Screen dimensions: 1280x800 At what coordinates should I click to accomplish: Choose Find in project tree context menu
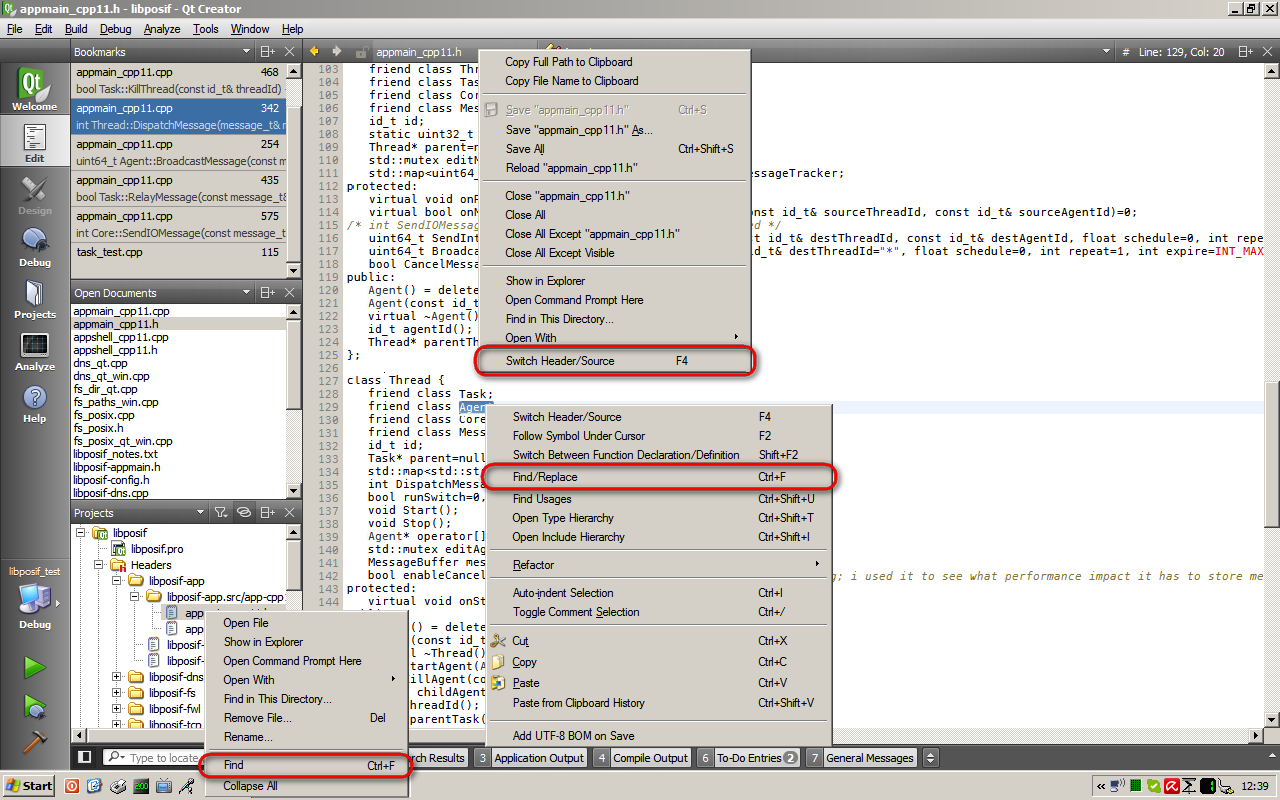pos(304,765)
